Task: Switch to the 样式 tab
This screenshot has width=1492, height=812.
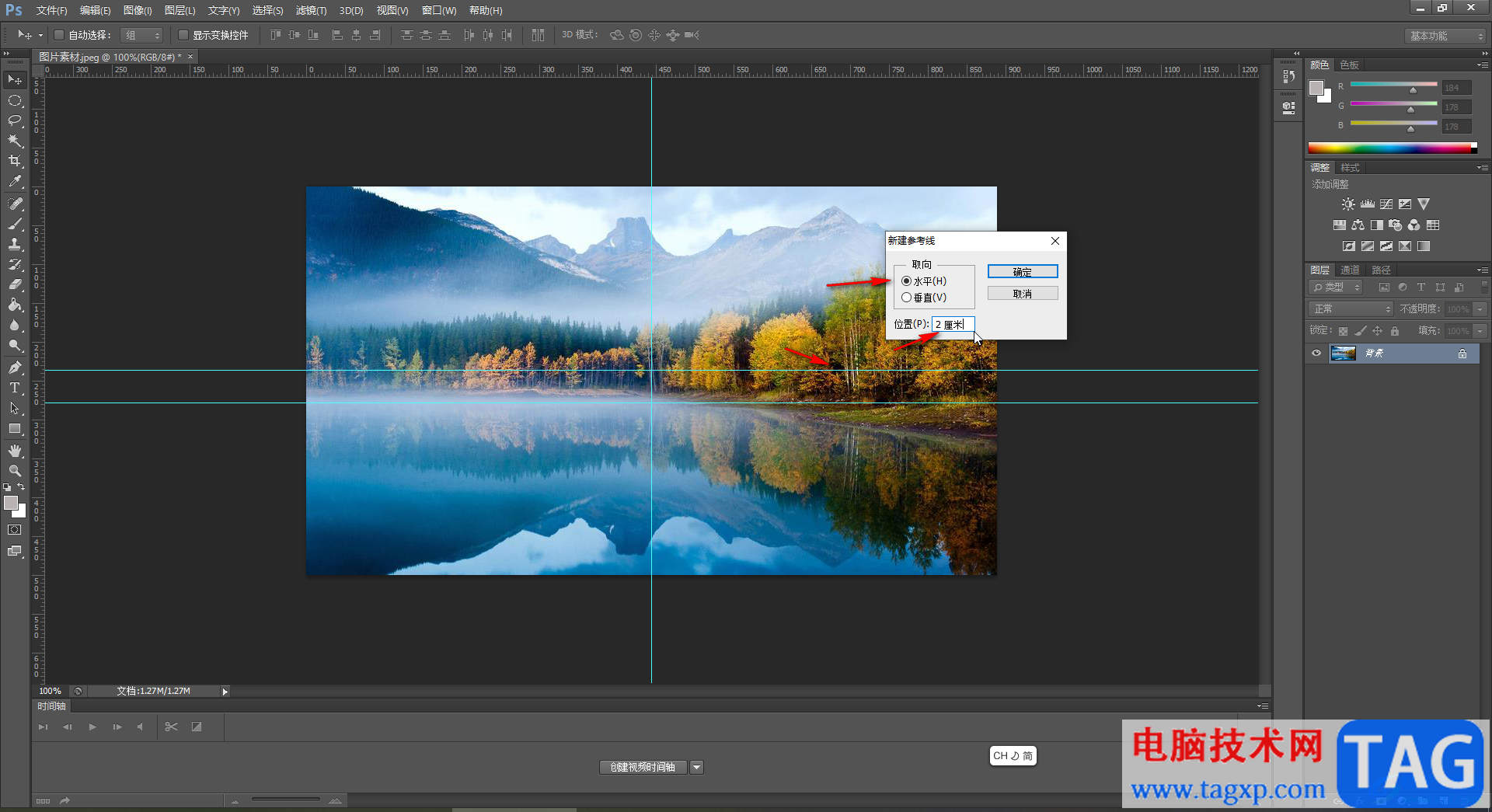Action: [x=1350, y=167]
